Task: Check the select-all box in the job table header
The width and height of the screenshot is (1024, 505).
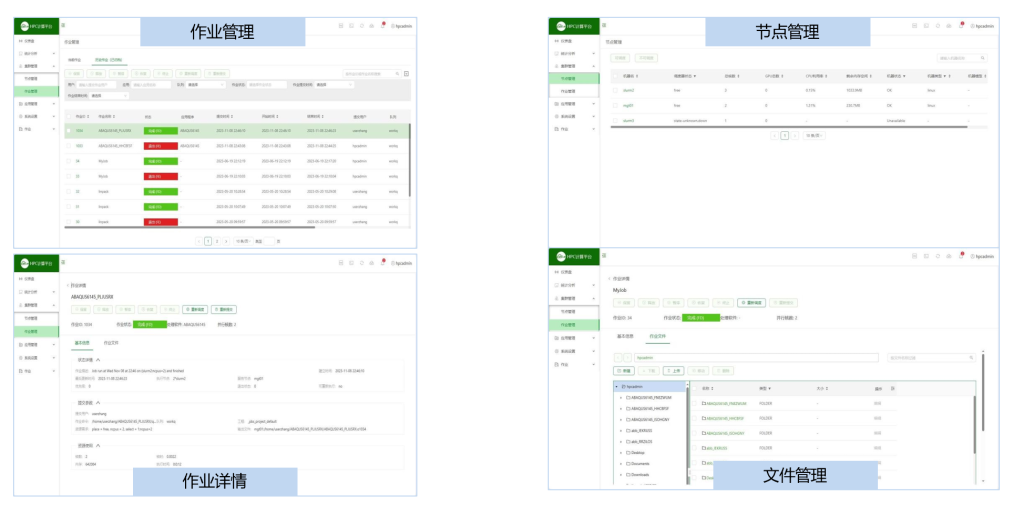Action: [x=68, y=116]
